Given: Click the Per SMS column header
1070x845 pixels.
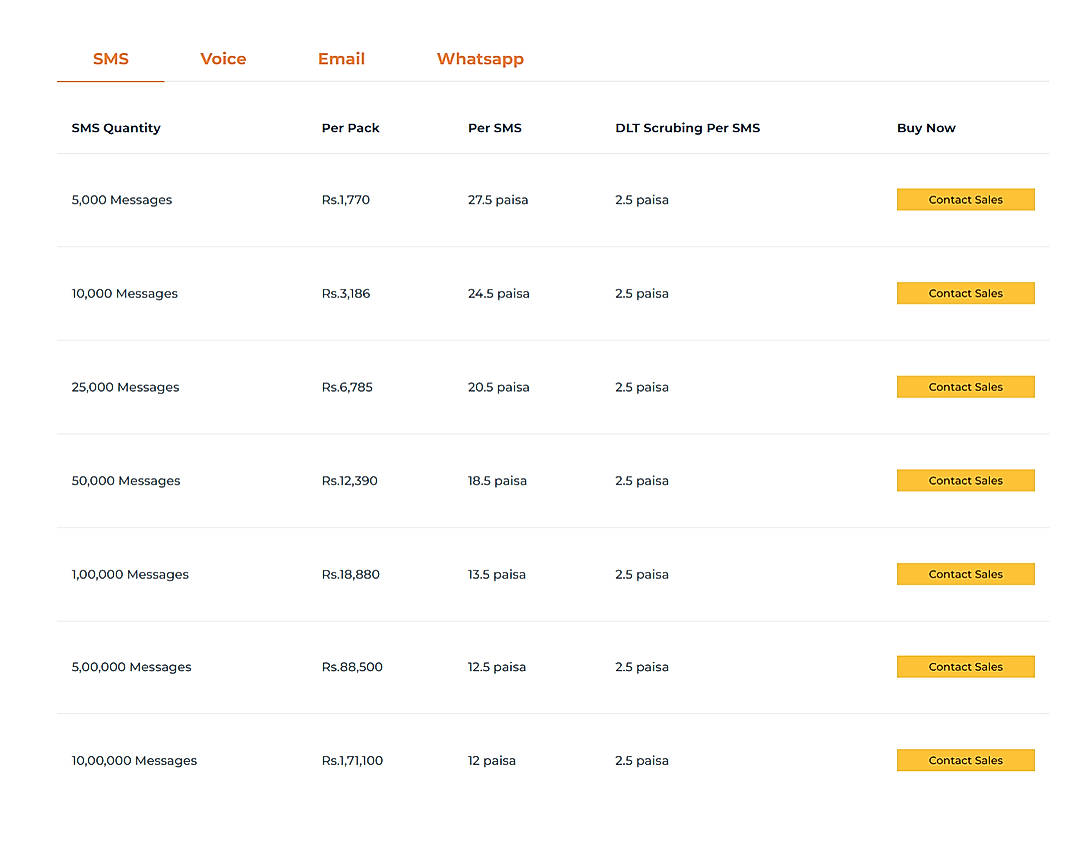Looking at the screenshot, I should 495,128.
